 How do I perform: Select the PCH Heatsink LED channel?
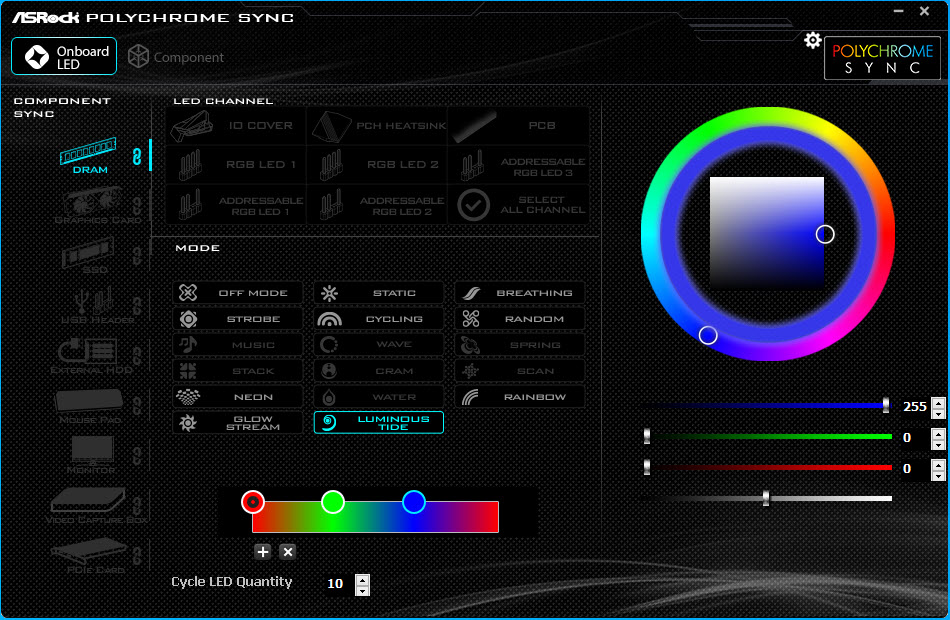point(377,126)
